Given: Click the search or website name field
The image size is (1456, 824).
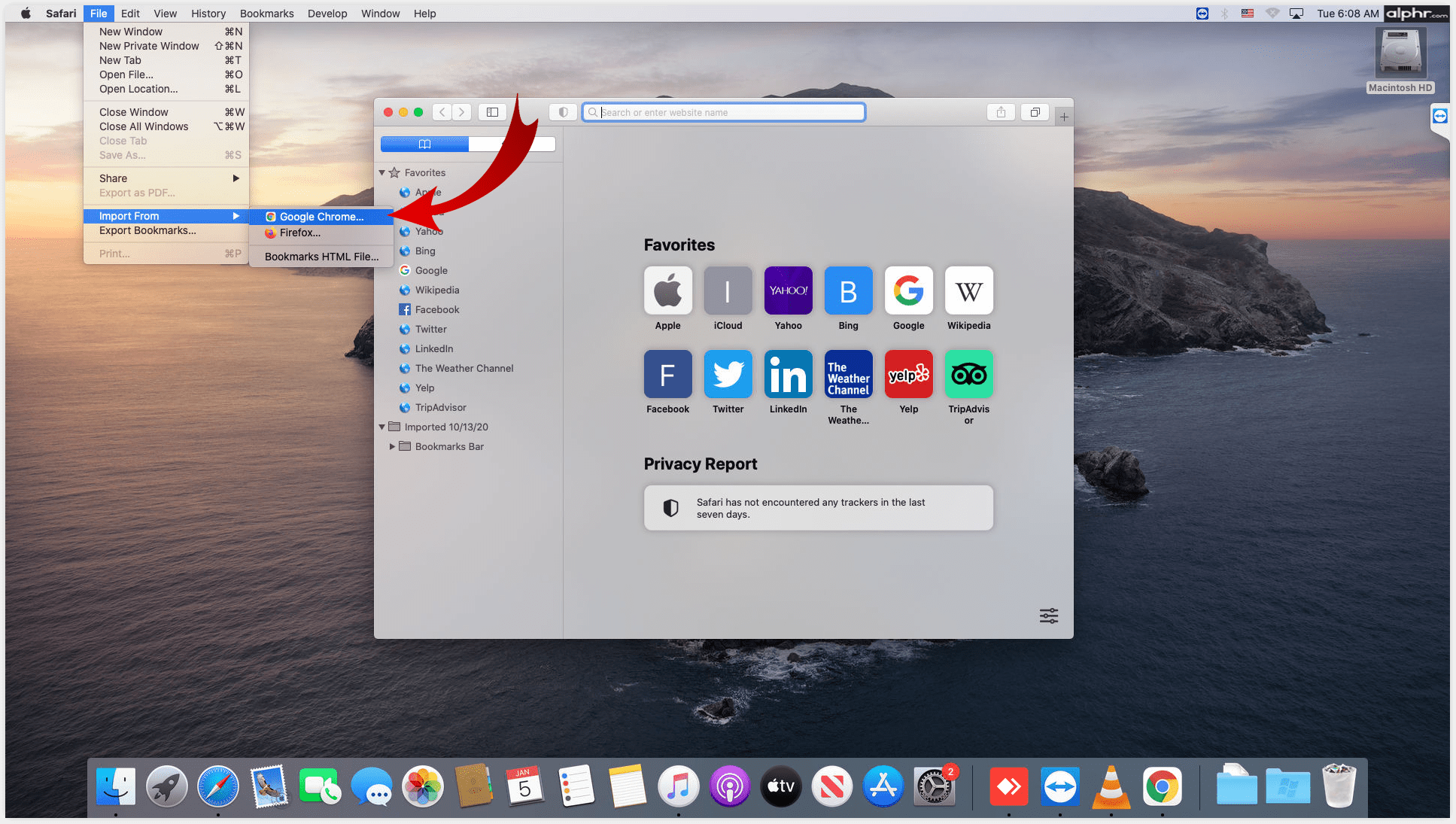Looking at the screenshot, I should pos(723,111).
